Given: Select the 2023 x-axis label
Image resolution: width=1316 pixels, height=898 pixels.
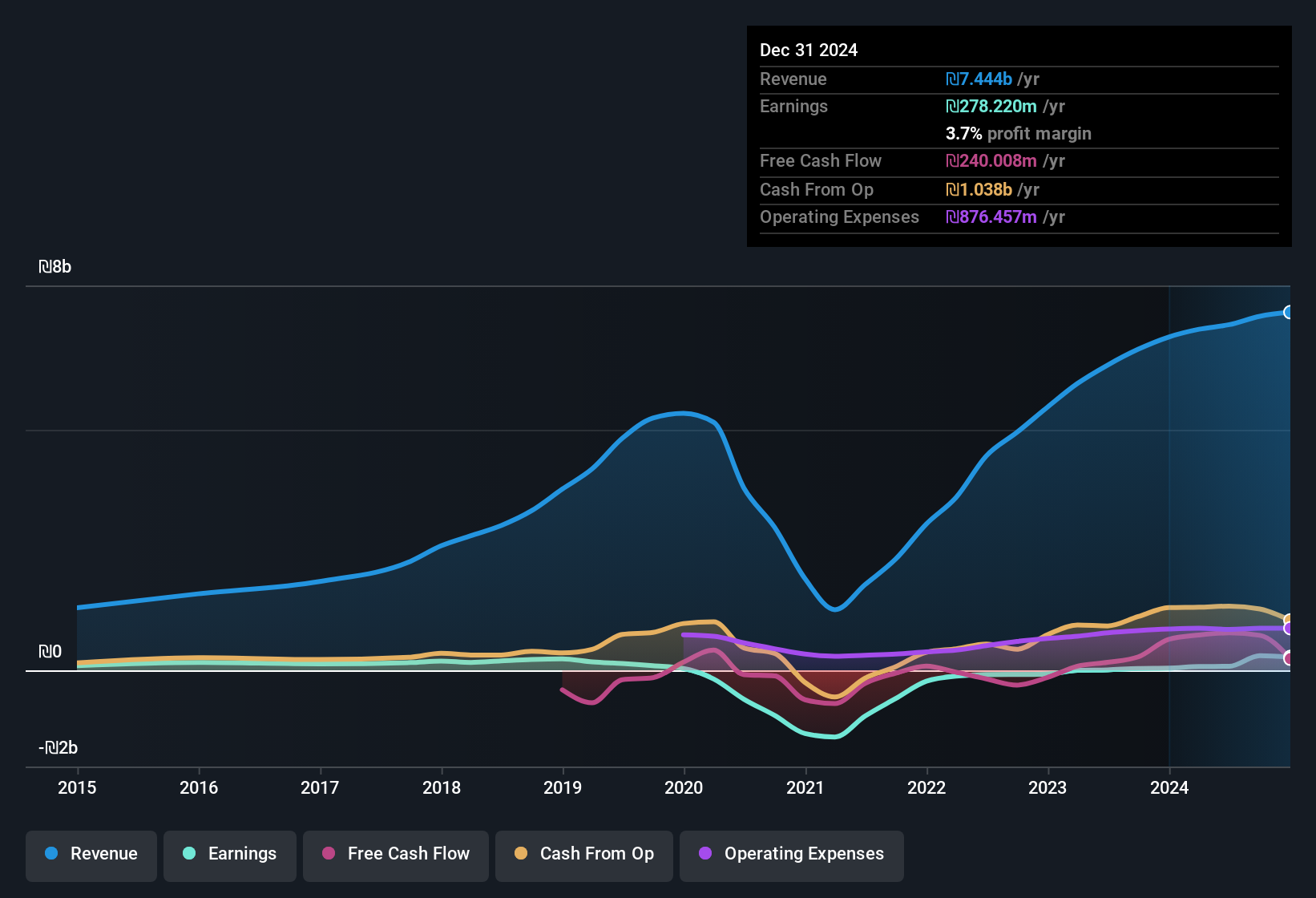Looking at the screenshot, I should click(1048, 787).
